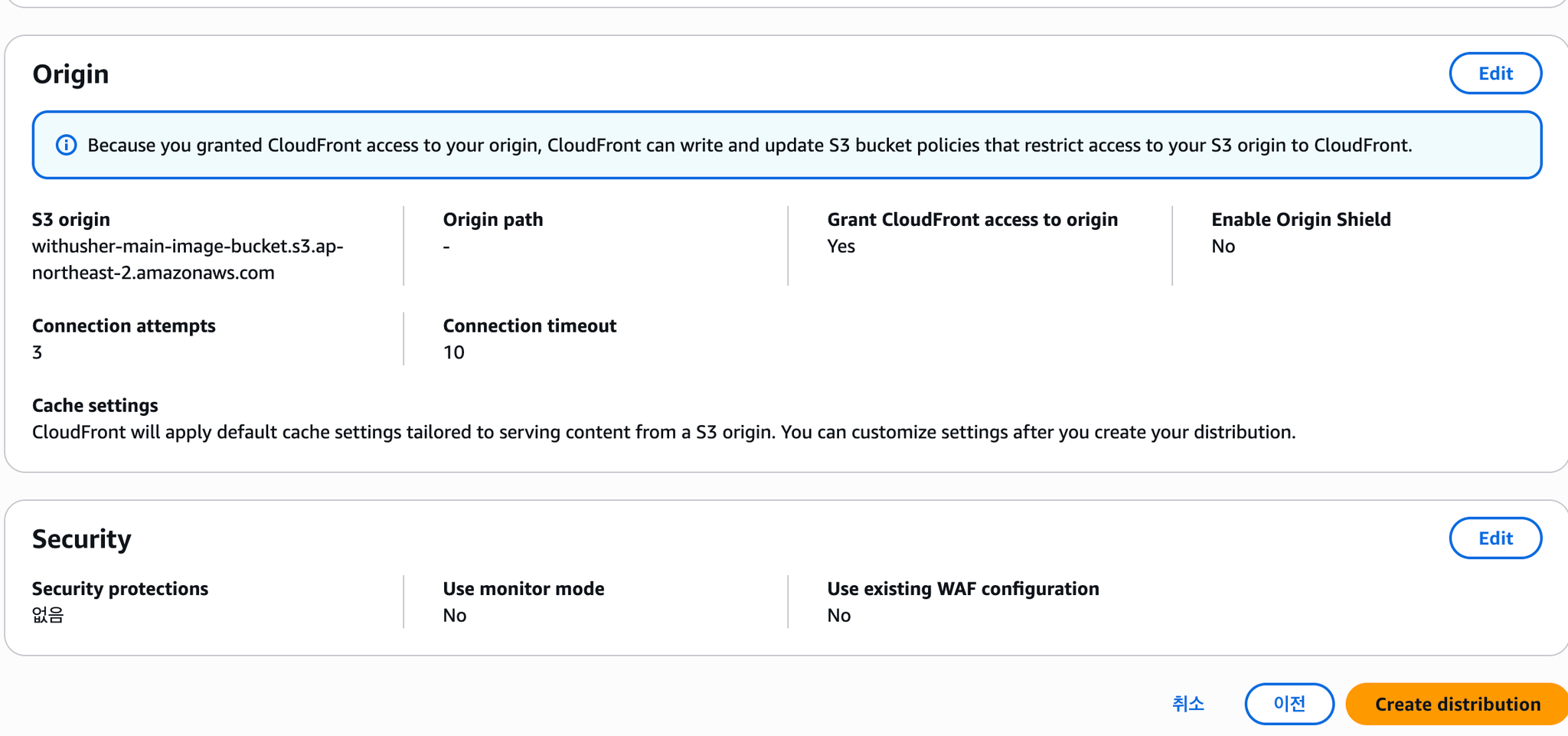Click the Connection timeout value 10
1568x736 pixels.
[454, 352]
